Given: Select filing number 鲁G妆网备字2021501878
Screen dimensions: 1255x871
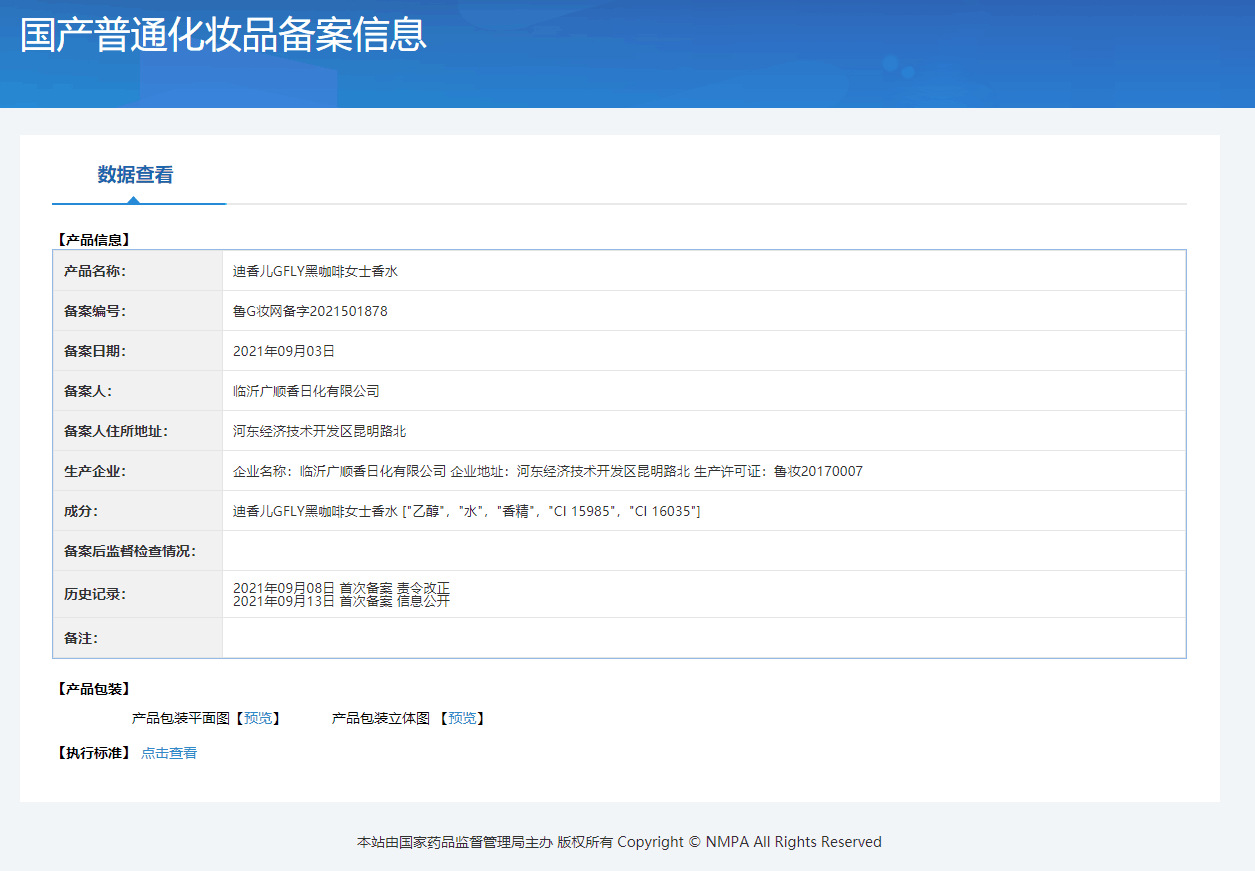Looking at the screenshot, I should (310, 311).
